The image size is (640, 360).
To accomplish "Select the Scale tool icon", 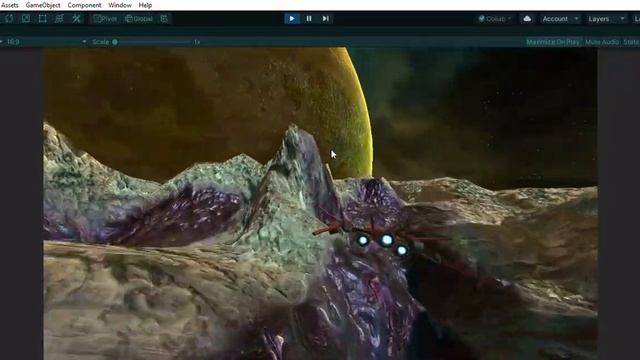I will point(26,19).
